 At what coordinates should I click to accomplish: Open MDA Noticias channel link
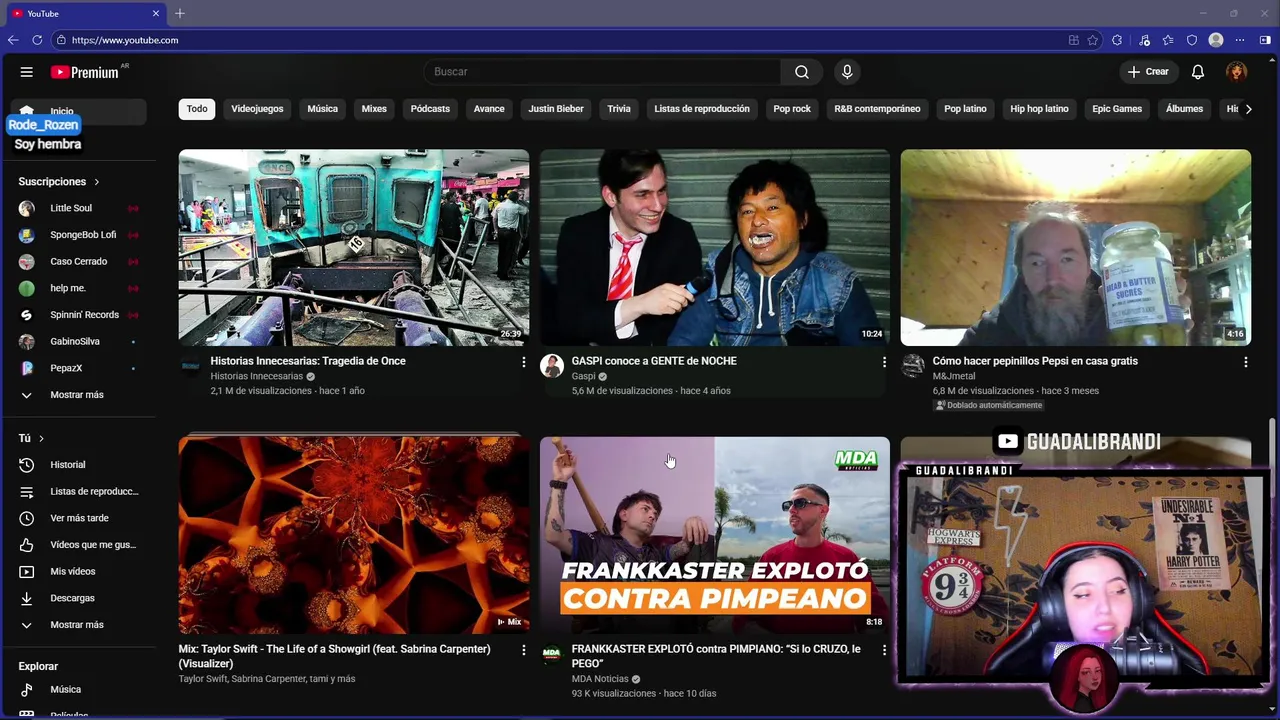tap(600, 679)
